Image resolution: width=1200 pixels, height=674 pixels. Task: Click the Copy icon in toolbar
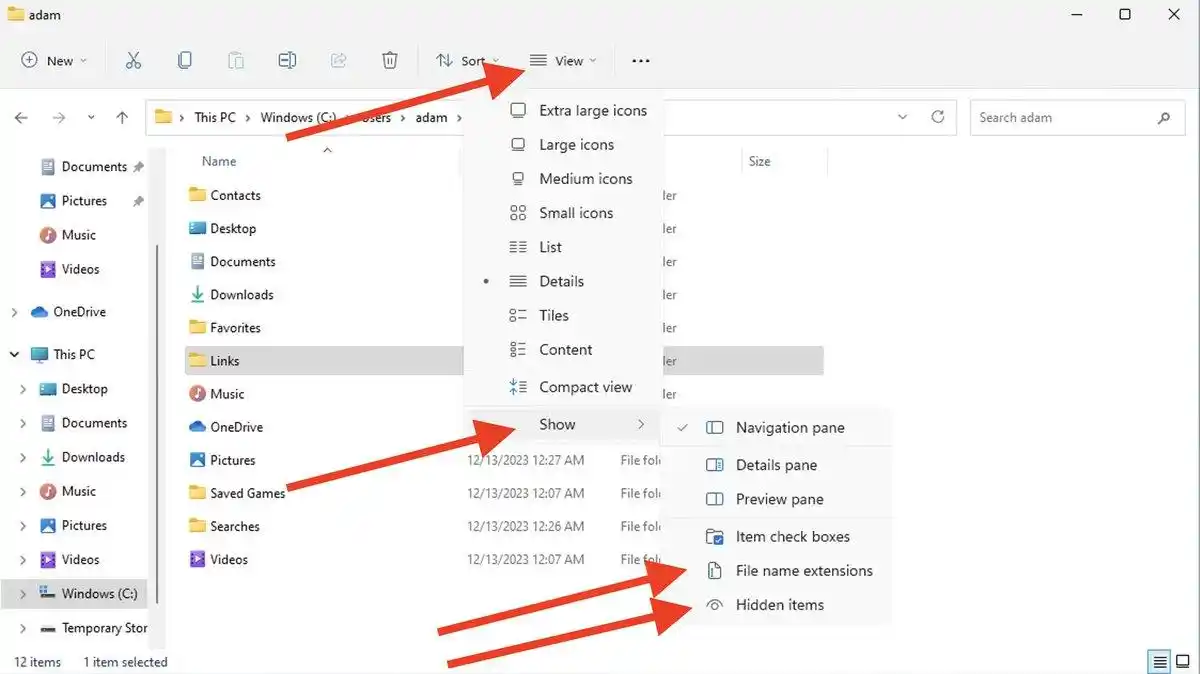(185, 61)
